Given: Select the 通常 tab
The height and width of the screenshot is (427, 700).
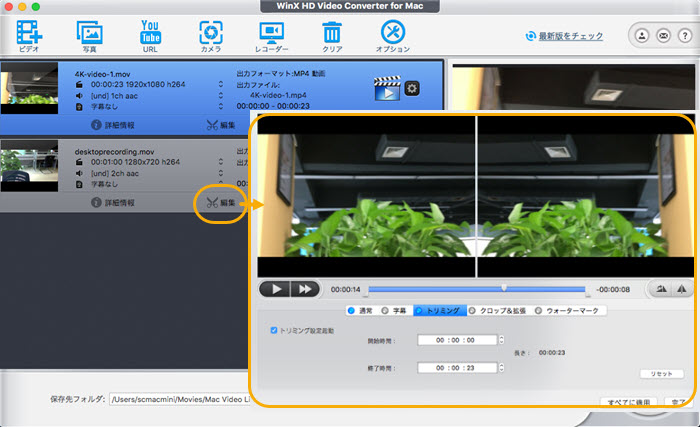Looking at the screenshot, I should click(x=361, y=310).
